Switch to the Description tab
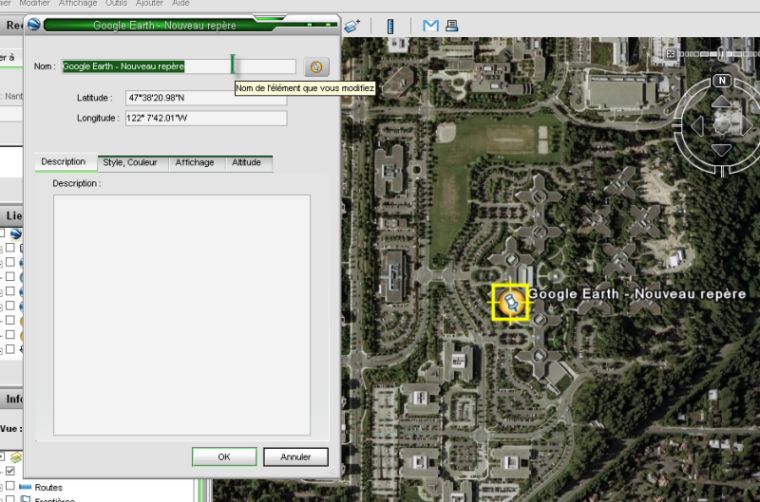760x502 pixels. point(63,162)
